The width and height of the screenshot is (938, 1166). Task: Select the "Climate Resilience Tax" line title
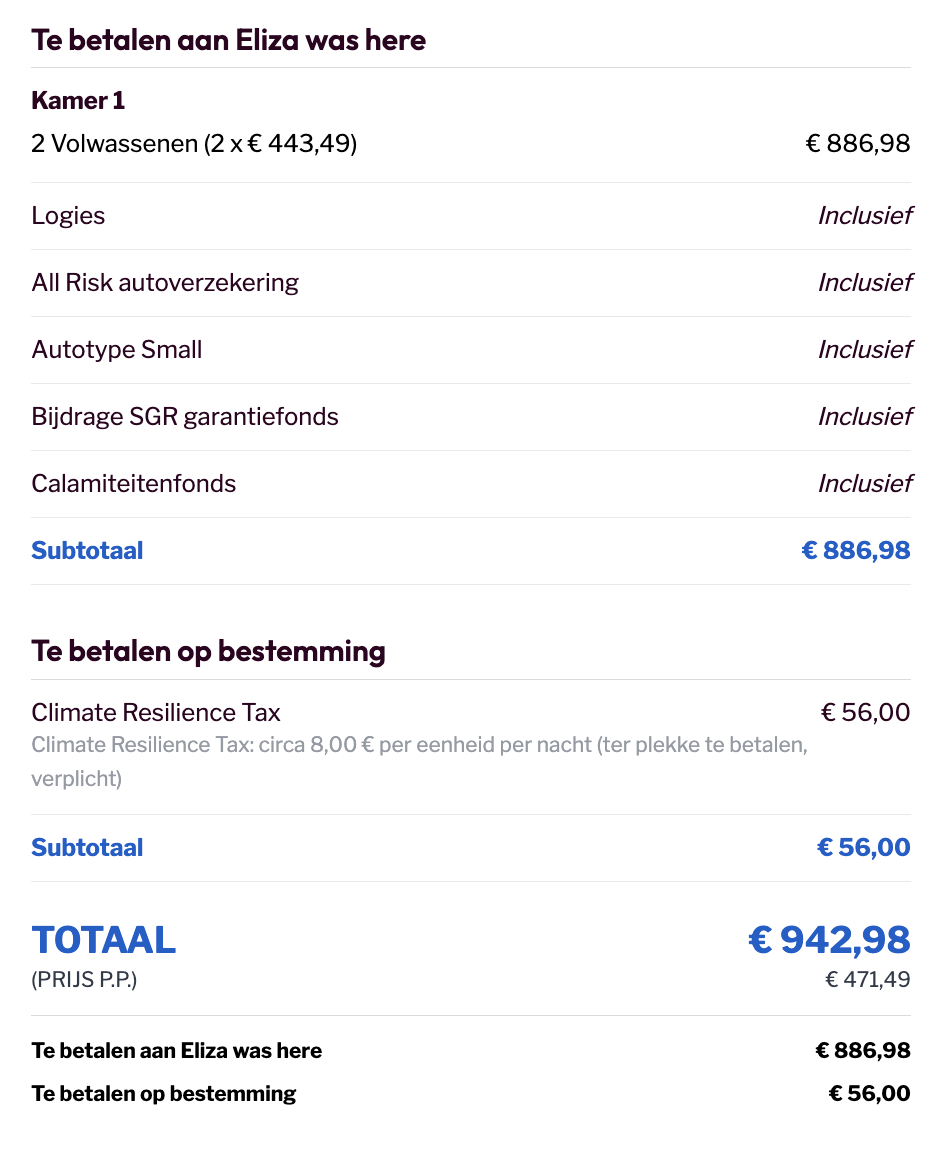[156, 713]
